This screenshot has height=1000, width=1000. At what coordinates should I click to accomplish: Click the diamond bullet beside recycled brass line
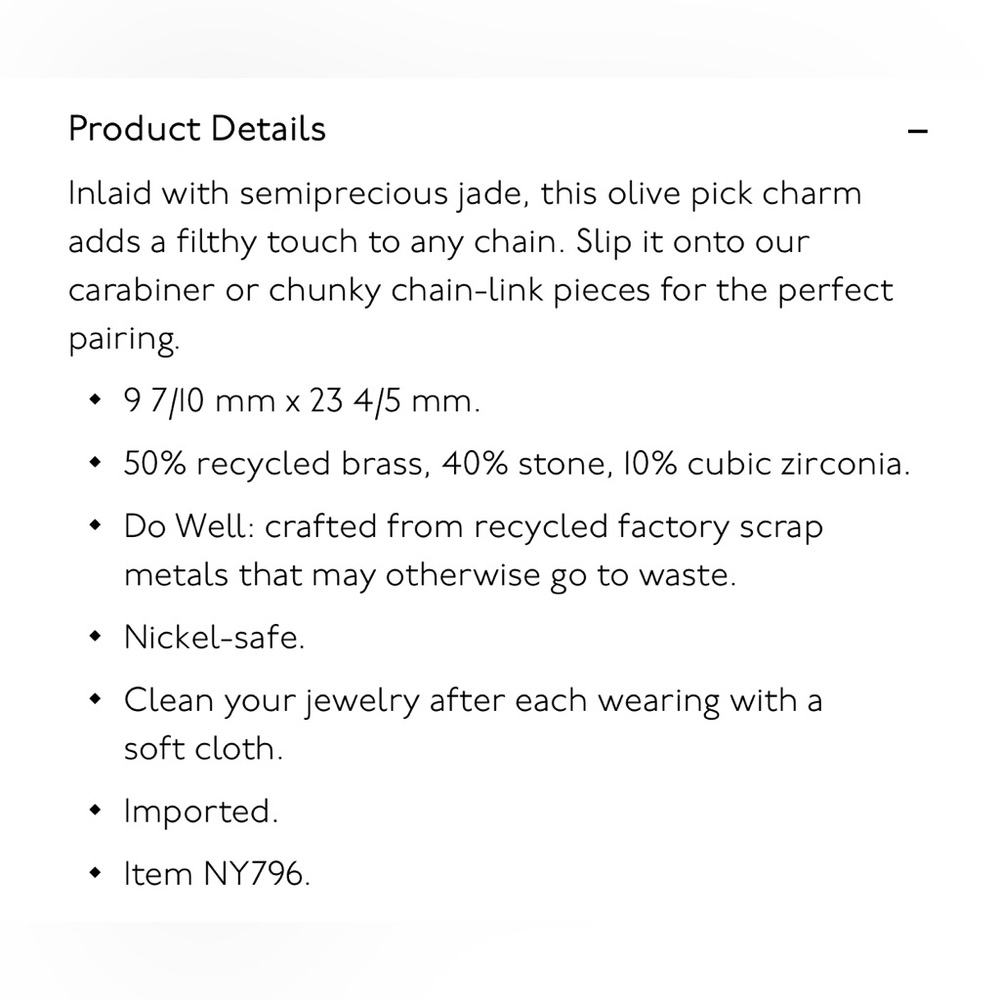96,462
